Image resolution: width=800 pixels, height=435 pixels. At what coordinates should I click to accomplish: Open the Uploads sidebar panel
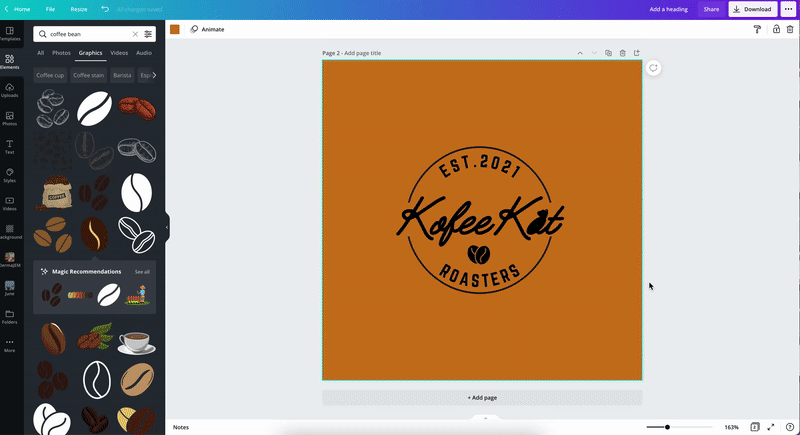tap(10, 91)
